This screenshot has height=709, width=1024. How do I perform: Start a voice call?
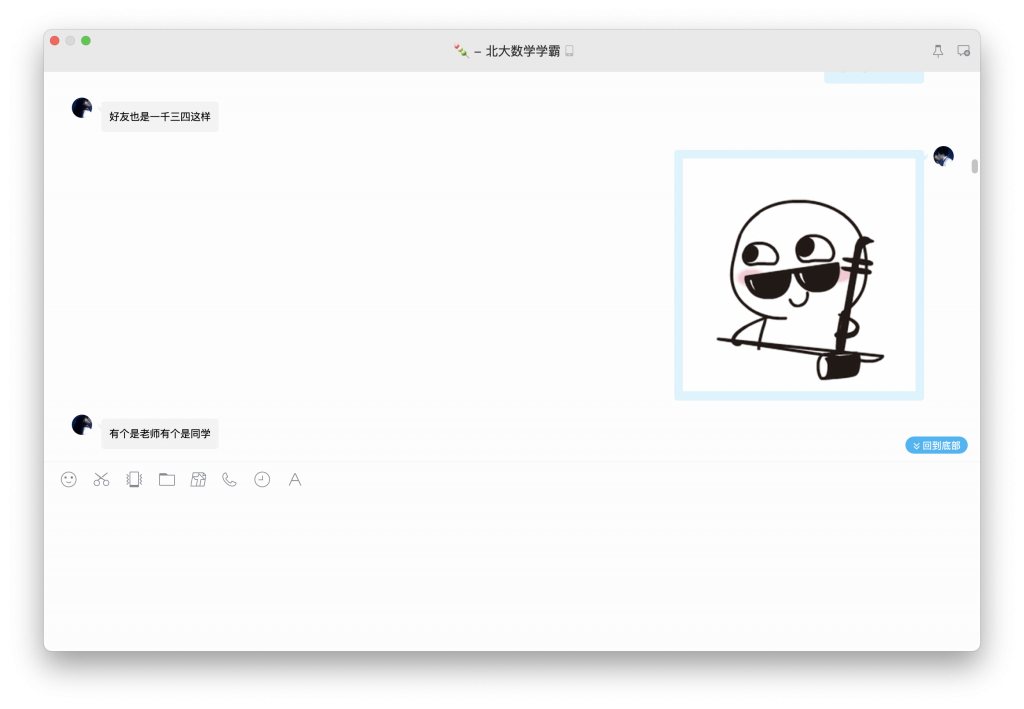[x=229, y=479]
